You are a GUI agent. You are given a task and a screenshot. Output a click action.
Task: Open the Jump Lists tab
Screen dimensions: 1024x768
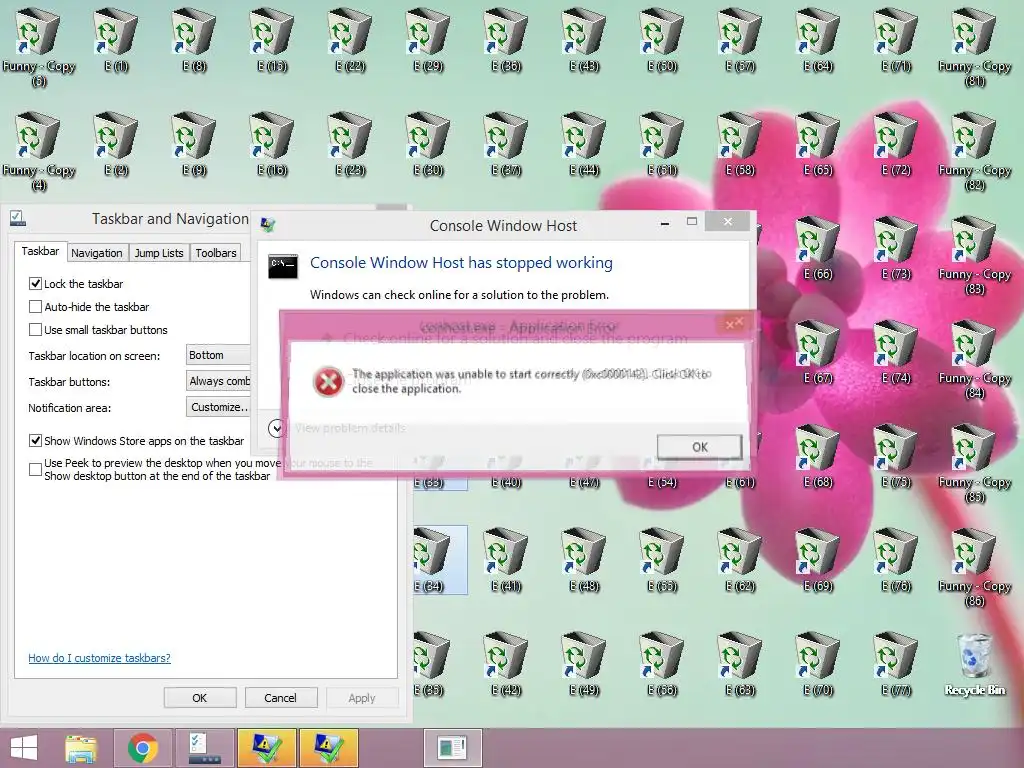point(159,253)
